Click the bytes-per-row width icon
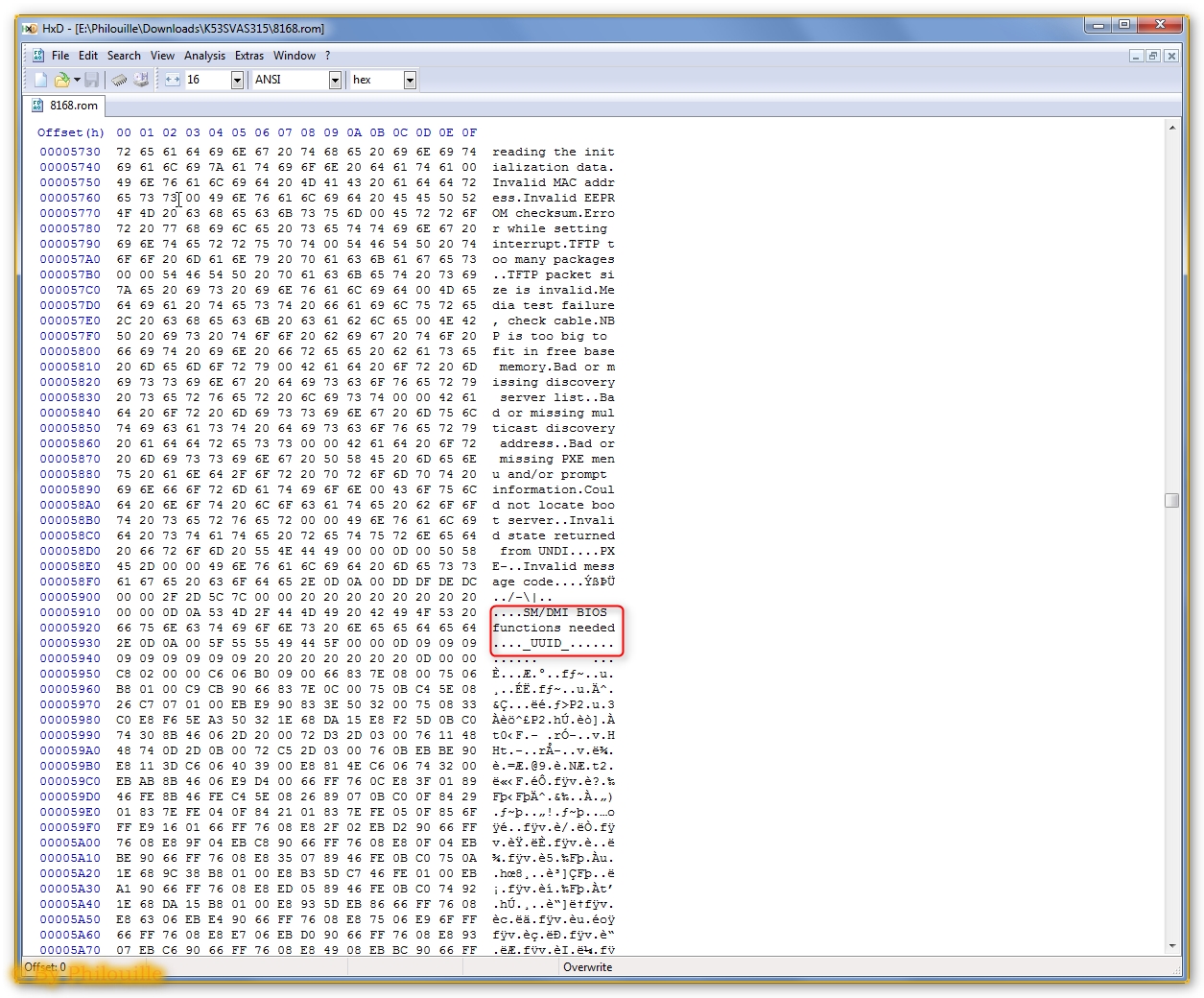Image resolution: width=1204 pixels, height=998 pixels. (173, 80)
